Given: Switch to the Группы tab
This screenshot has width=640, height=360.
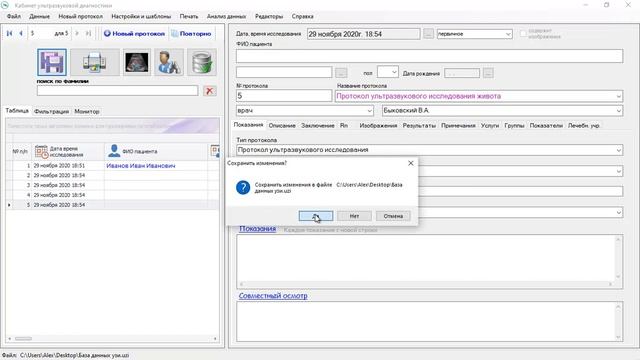Looking at the screenshot, I should point(514,126).
